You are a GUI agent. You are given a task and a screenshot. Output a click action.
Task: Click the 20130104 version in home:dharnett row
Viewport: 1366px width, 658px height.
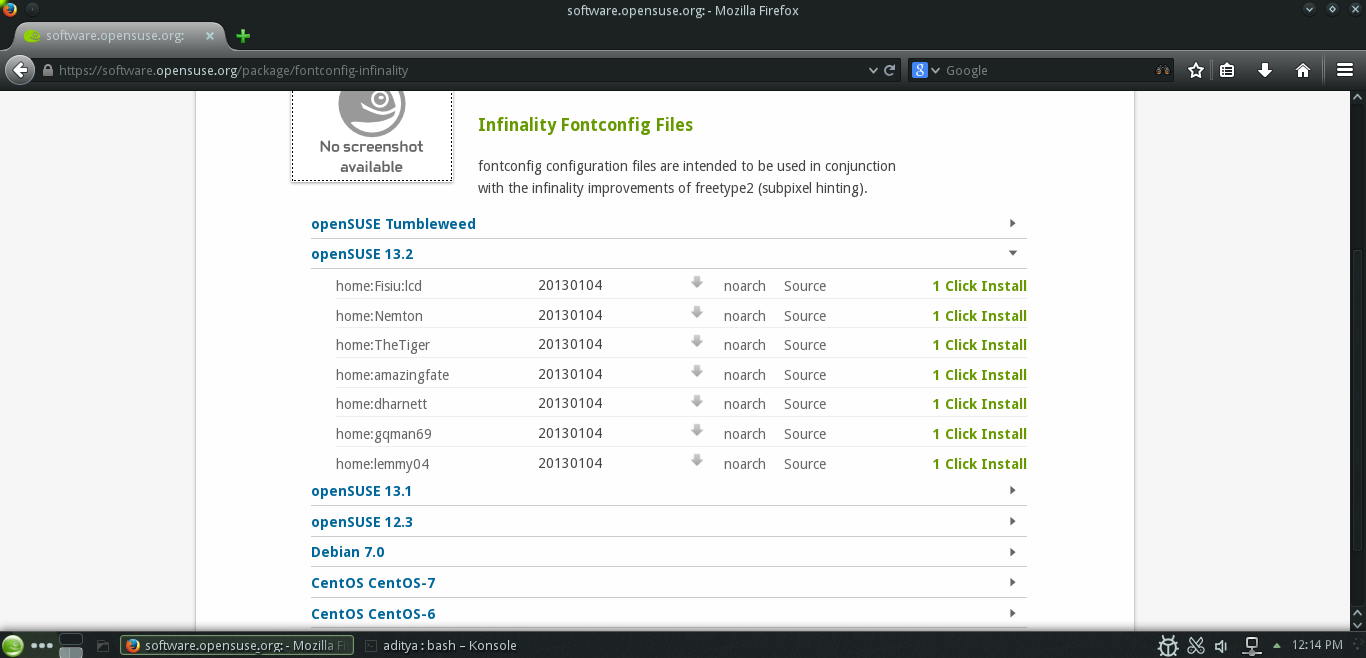[x=570, y=404]
